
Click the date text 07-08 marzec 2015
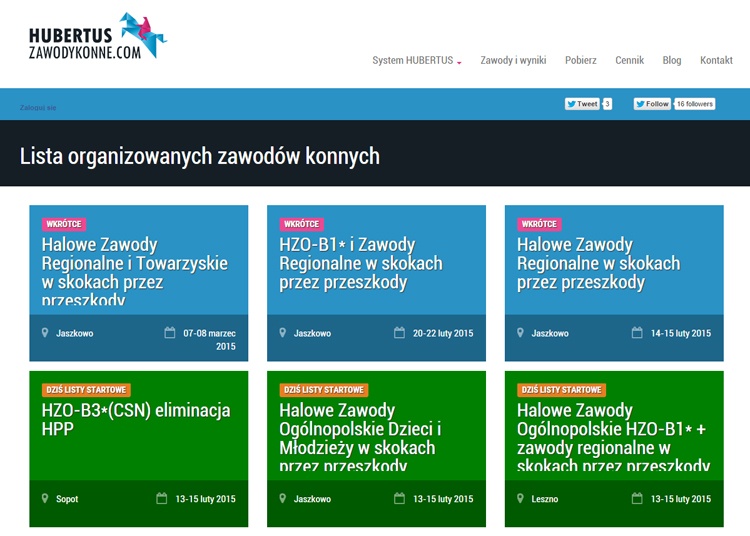[x=210, y=339]
